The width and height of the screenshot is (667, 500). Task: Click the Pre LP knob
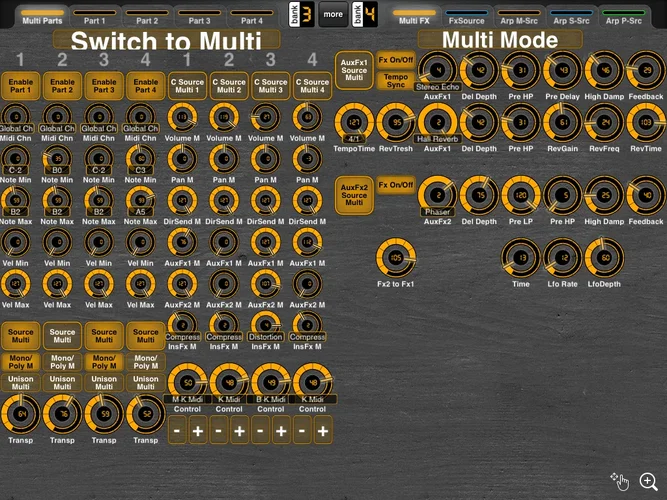(521, 196)
